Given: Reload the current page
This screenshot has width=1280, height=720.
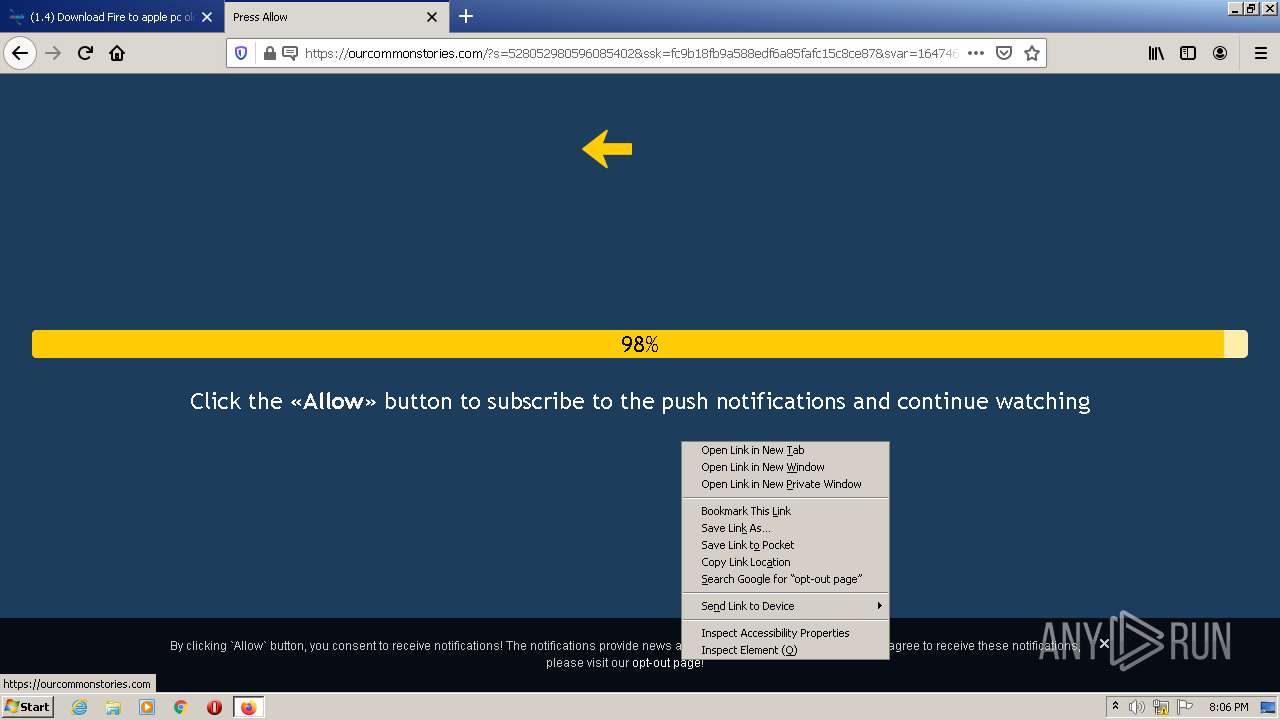Looking at the screenshot, I should 85,53.
